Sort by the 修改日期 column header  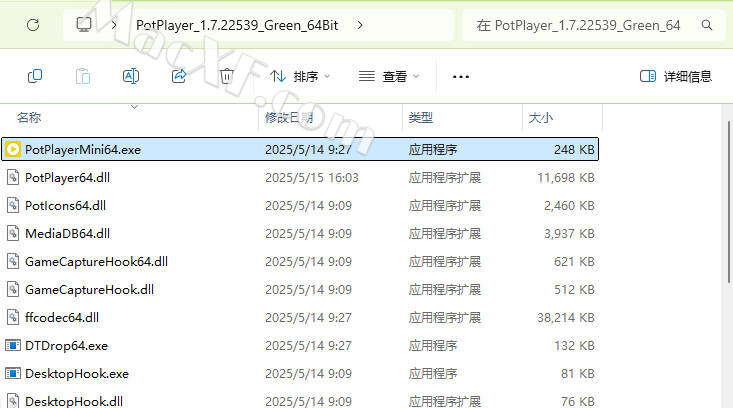pyautogui.click(x=289, y=117)
